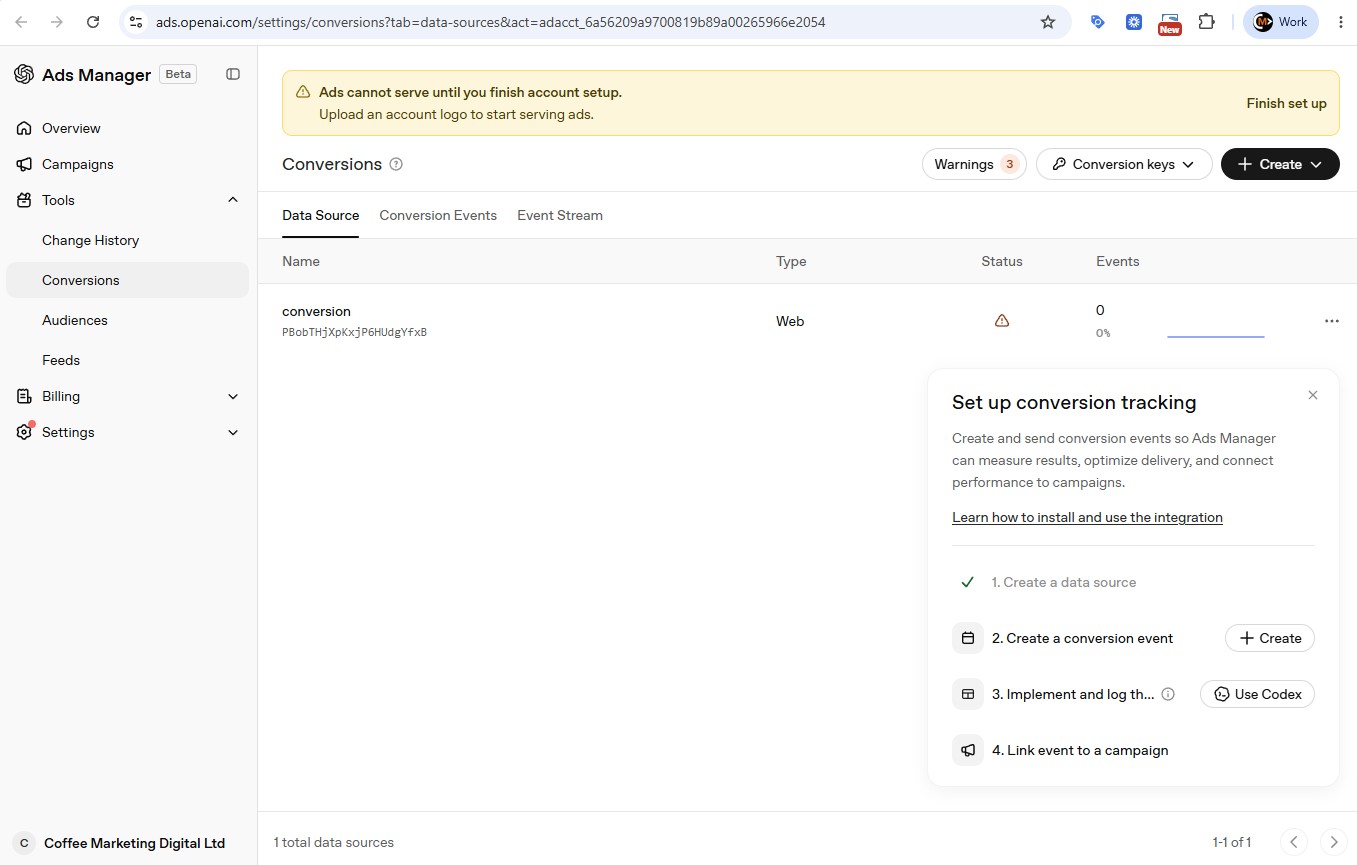Click the info icon beside Implement and log

1168,694
